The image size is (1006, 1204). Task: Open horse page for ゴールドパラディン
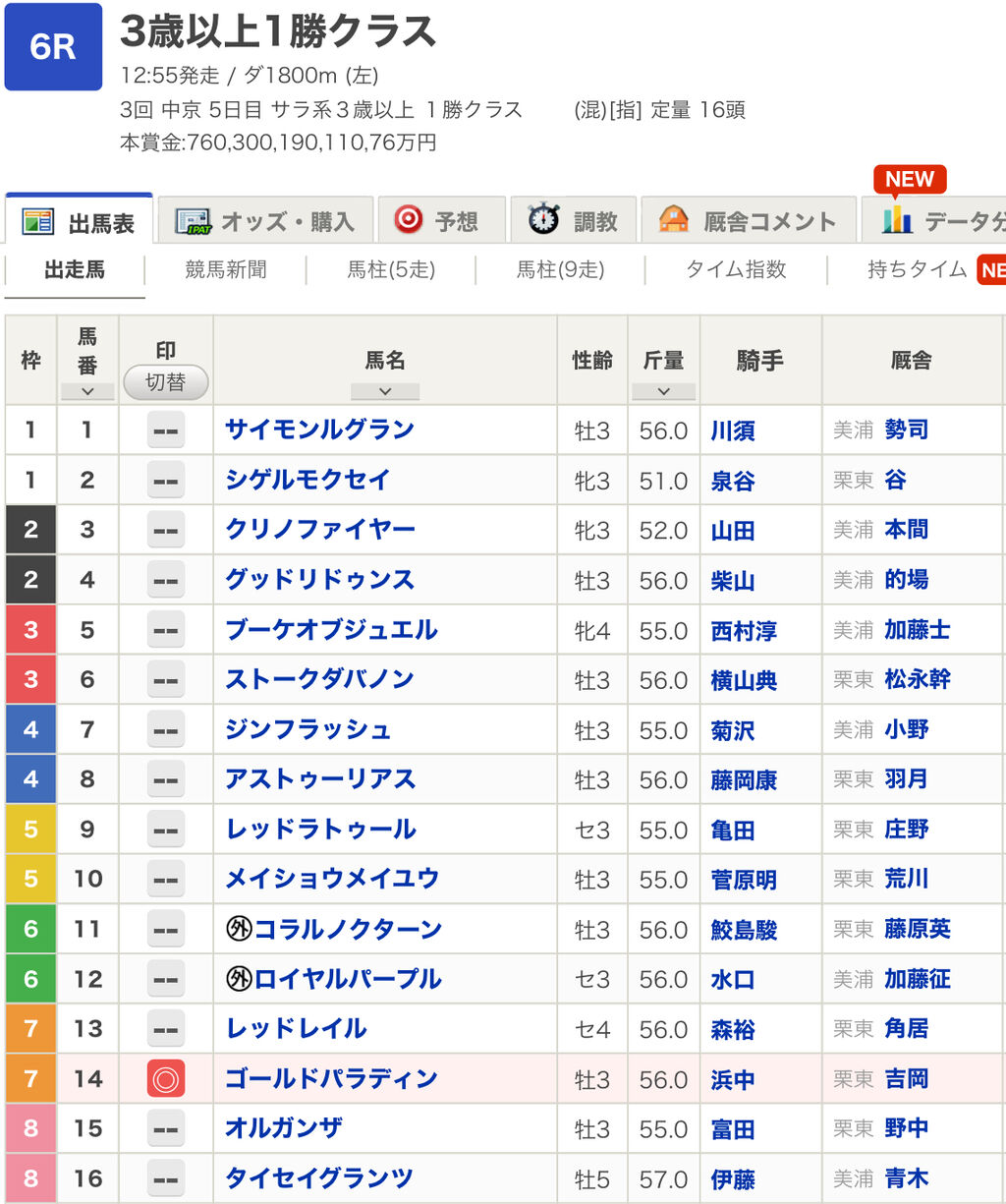click(331, 1078)
